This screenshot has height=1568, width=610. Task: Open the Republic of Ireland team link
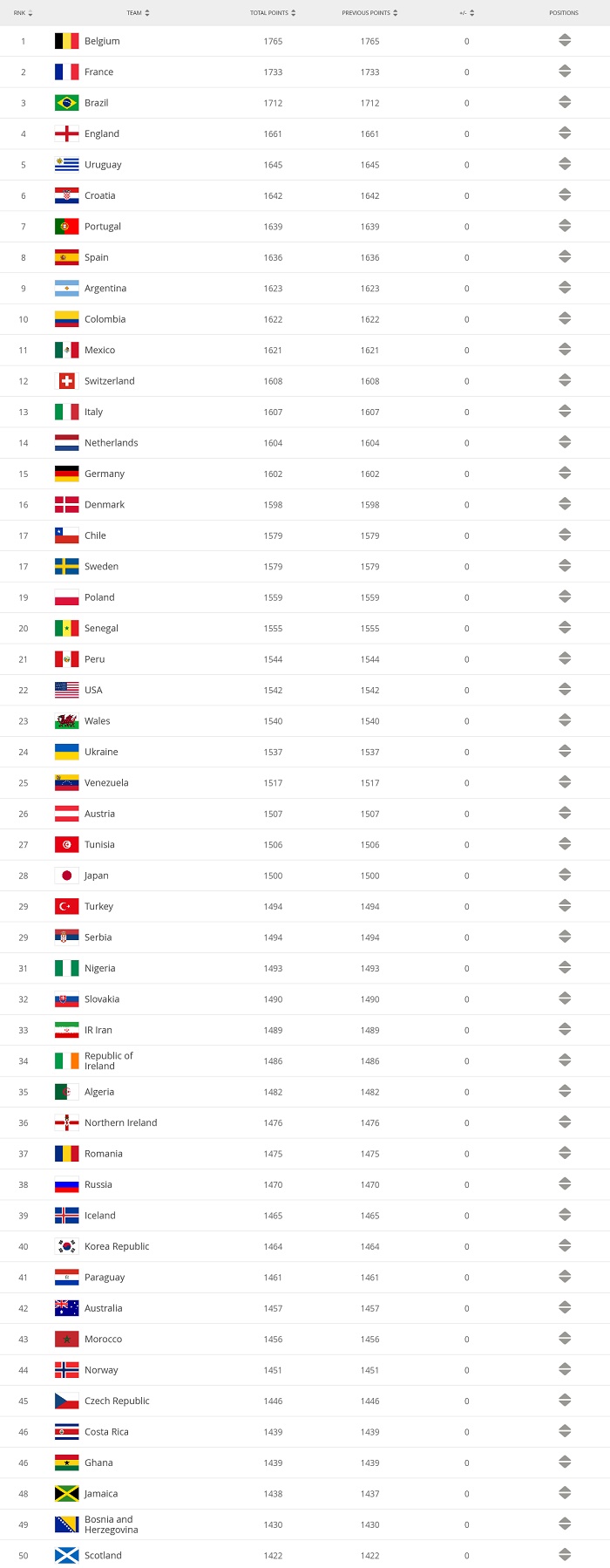(109, 1060)
